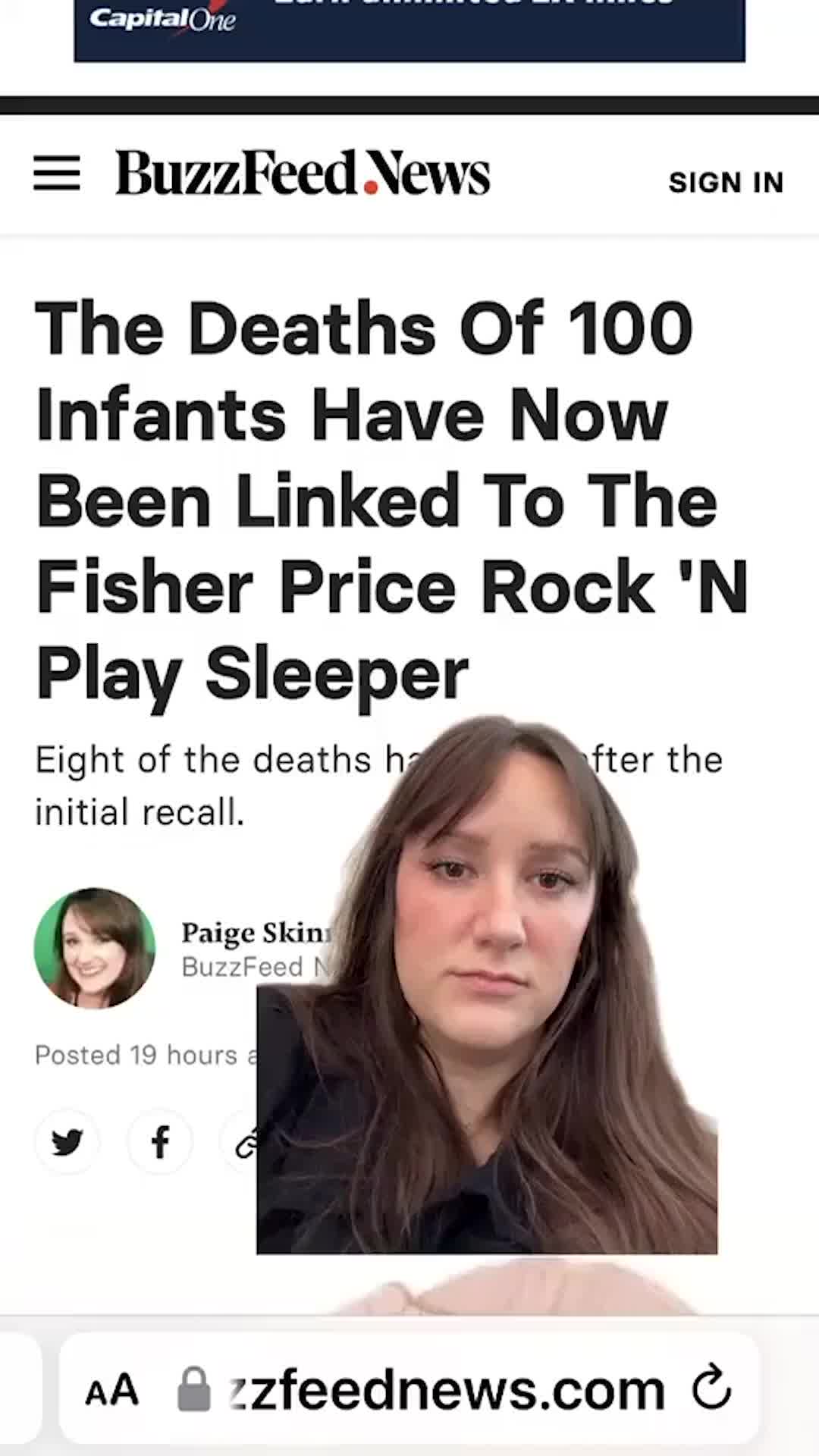This screenshot has height=1456, width=819.
Task: Switch to the adjacent tab sliver at left
Action: (x=20, y=1389)
